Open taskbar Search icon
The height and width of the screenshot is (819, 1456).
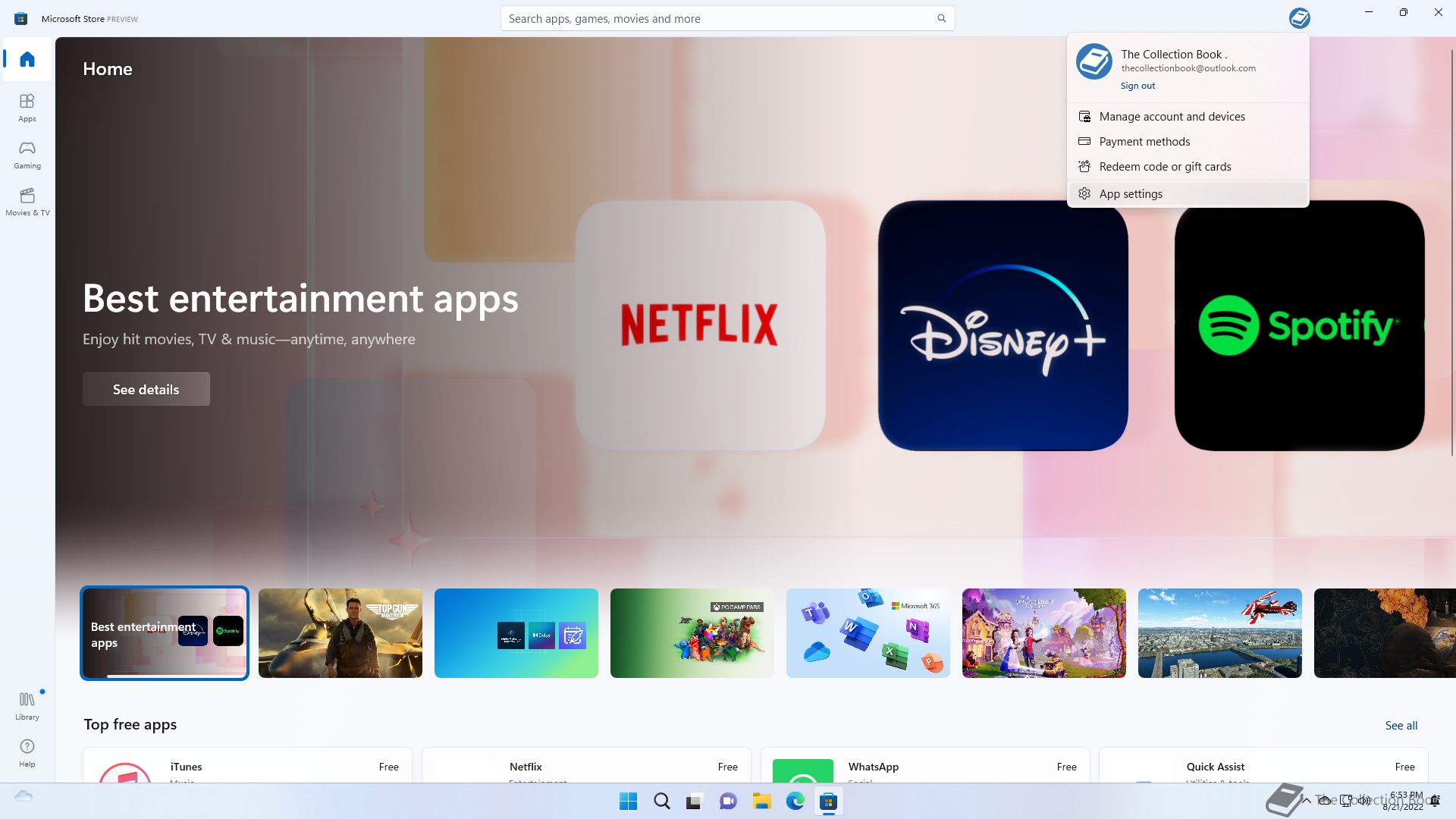point(661,801)
